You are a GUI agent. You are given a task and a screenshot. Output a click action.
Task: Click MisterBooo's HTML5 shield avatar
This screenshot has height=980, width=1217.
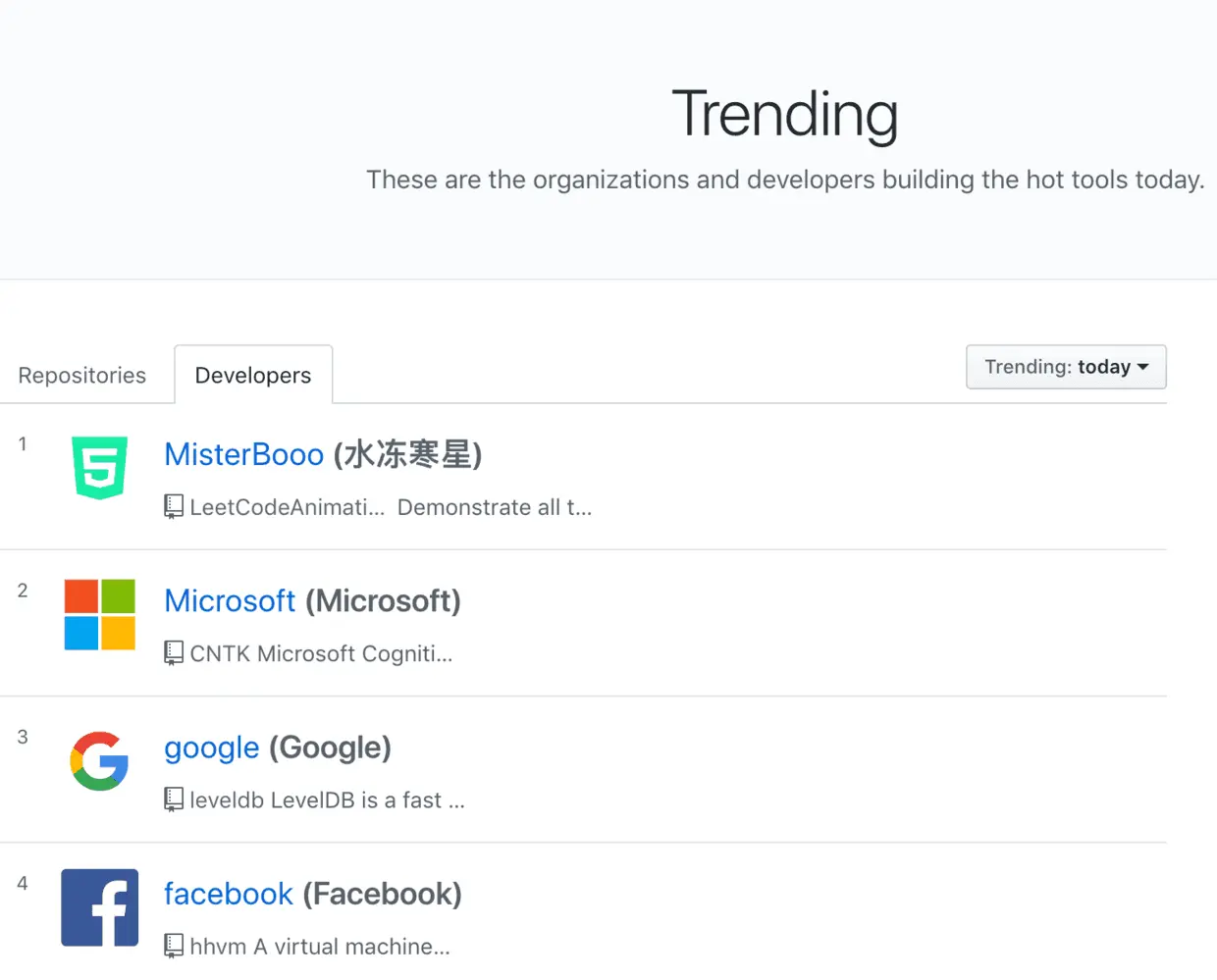(x=99, y=468)
